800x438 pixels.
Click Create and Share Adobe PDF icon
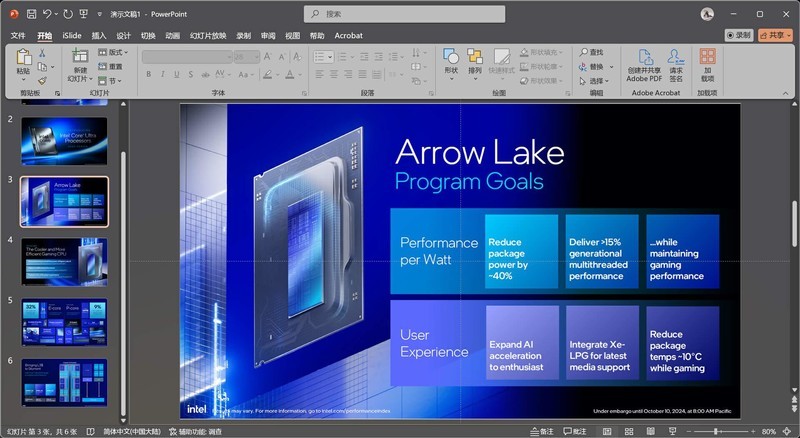pyautogui.click(x=645, y=57)
